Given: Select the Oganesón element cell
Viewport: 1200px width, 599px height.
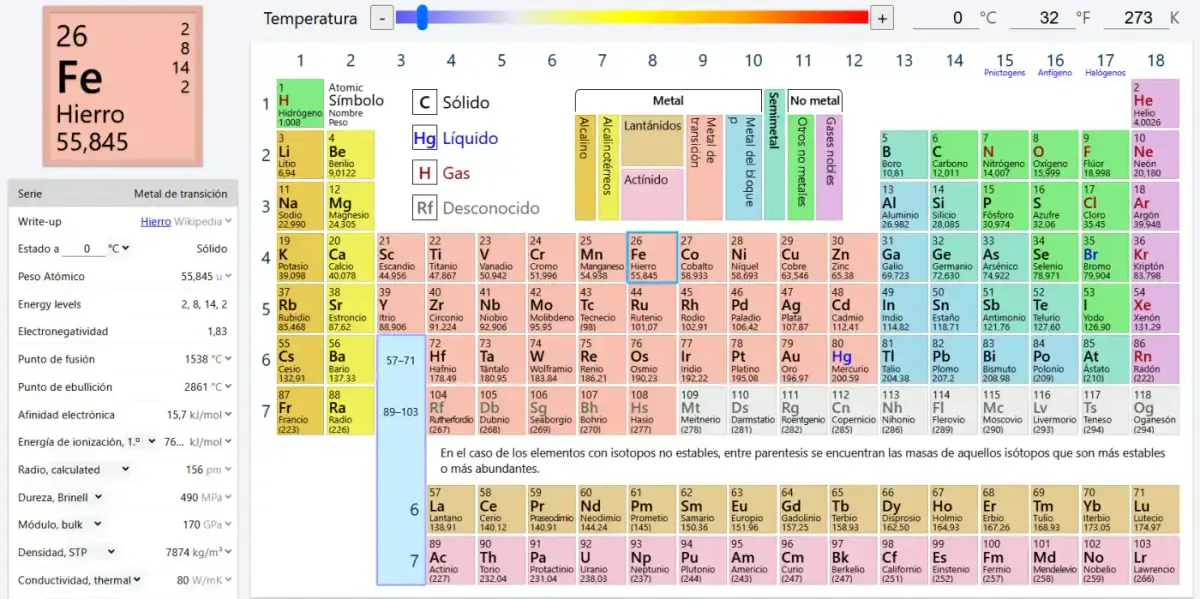Looking at the screenshot, I should point(1155,412).
